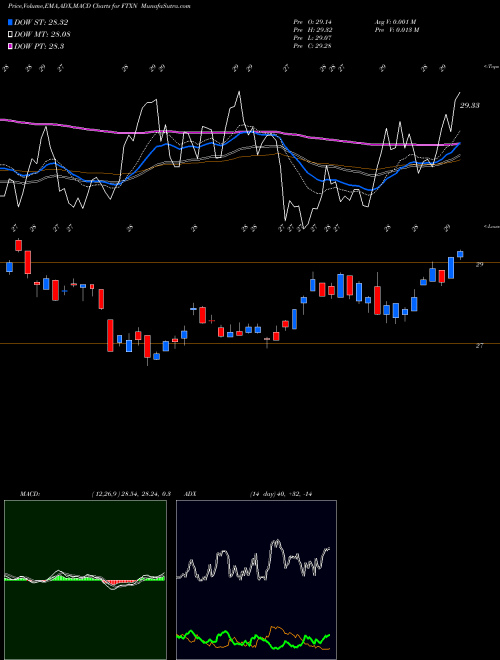Click the 29.33 latest price label

(470, 106)
